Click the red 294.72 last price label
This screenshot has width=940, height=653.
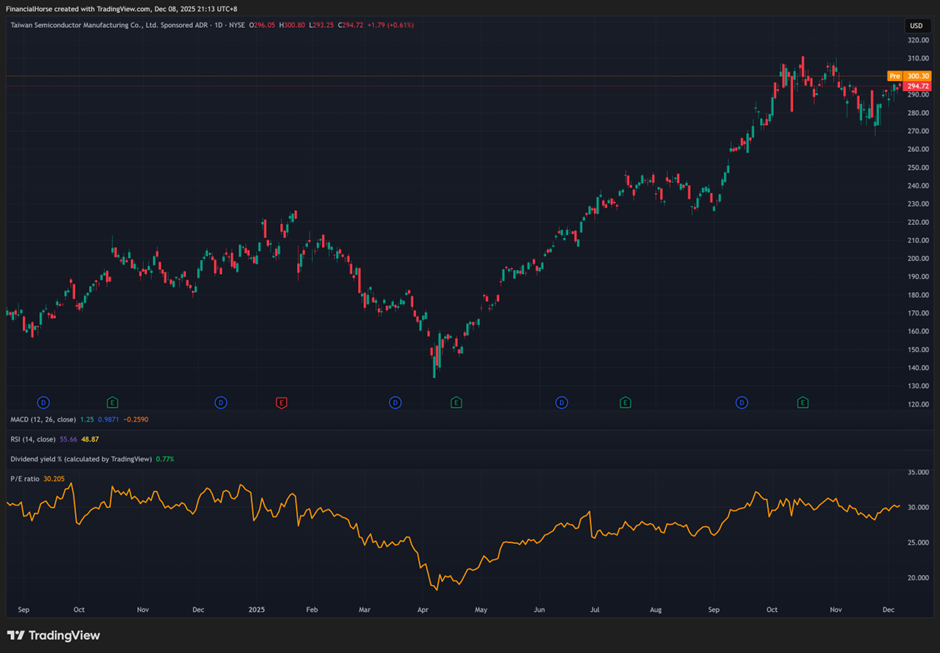[x=917, y=87]
